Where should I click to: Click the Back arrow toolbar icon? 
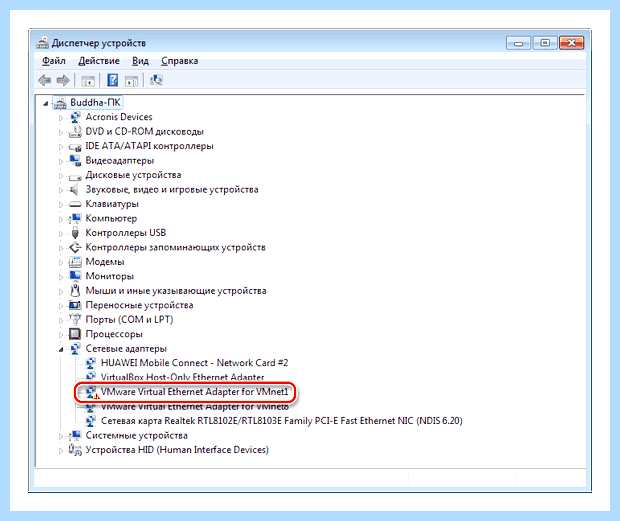45,81
